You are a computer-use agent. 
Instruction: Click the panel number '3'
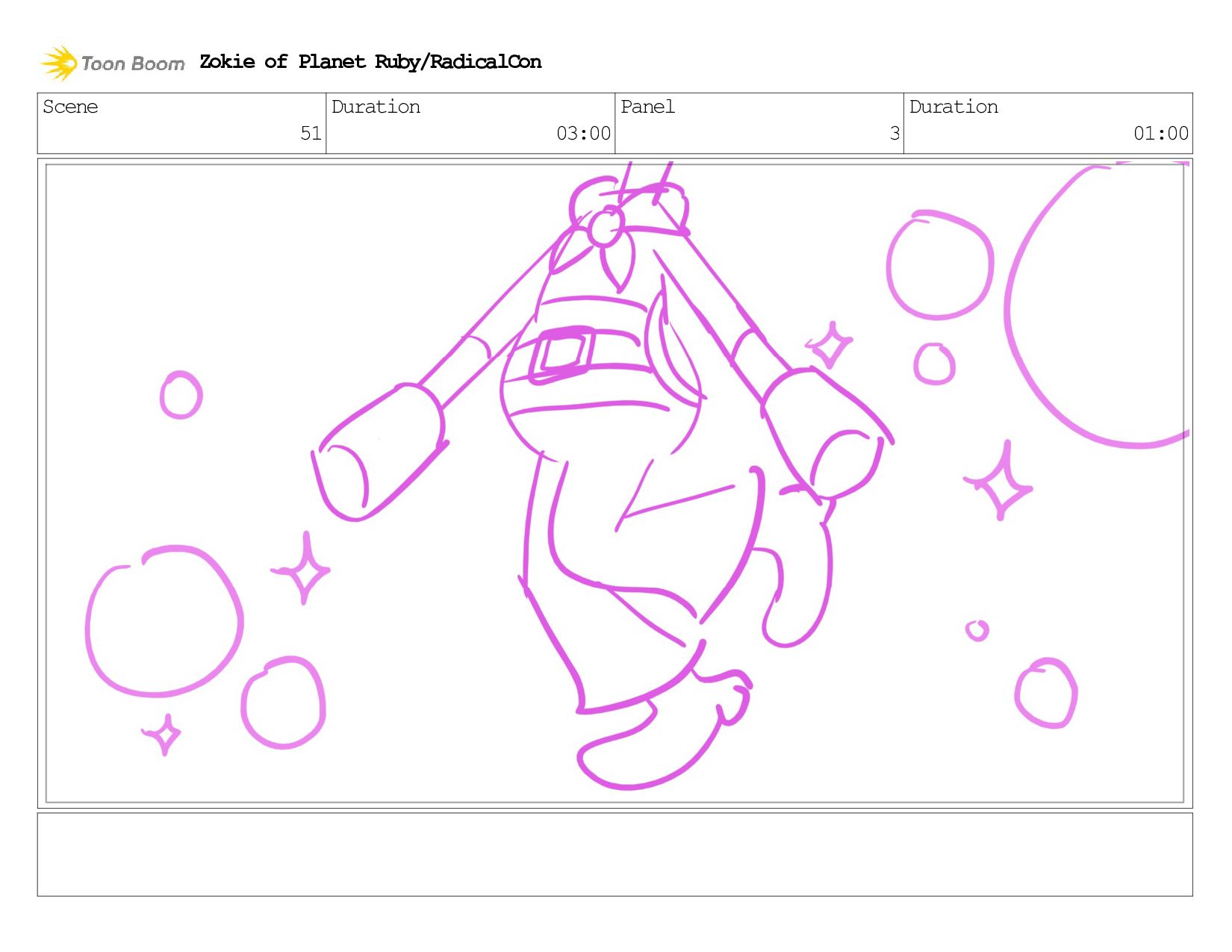[x=895, y=134]
